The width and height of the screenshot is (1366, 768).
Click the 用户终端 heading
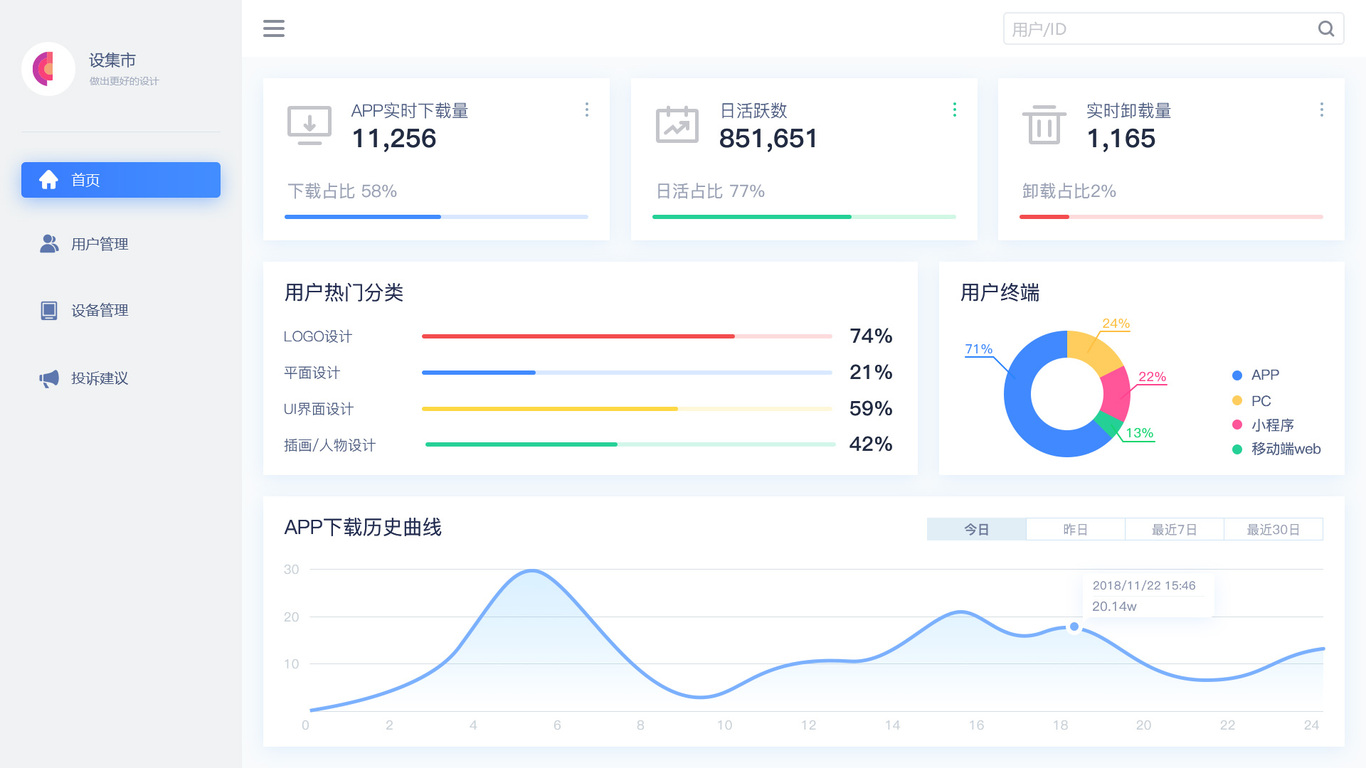tap(1000, 293)
